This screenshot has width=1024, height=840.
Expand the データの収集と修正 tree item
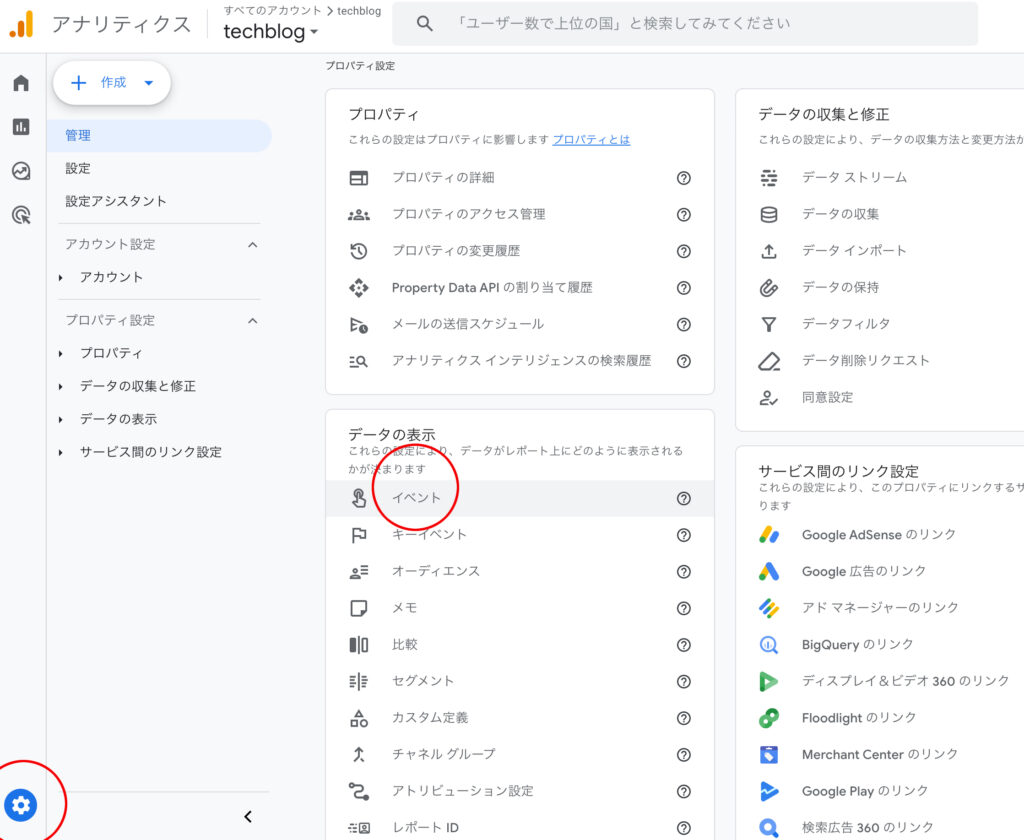(61, 386)
